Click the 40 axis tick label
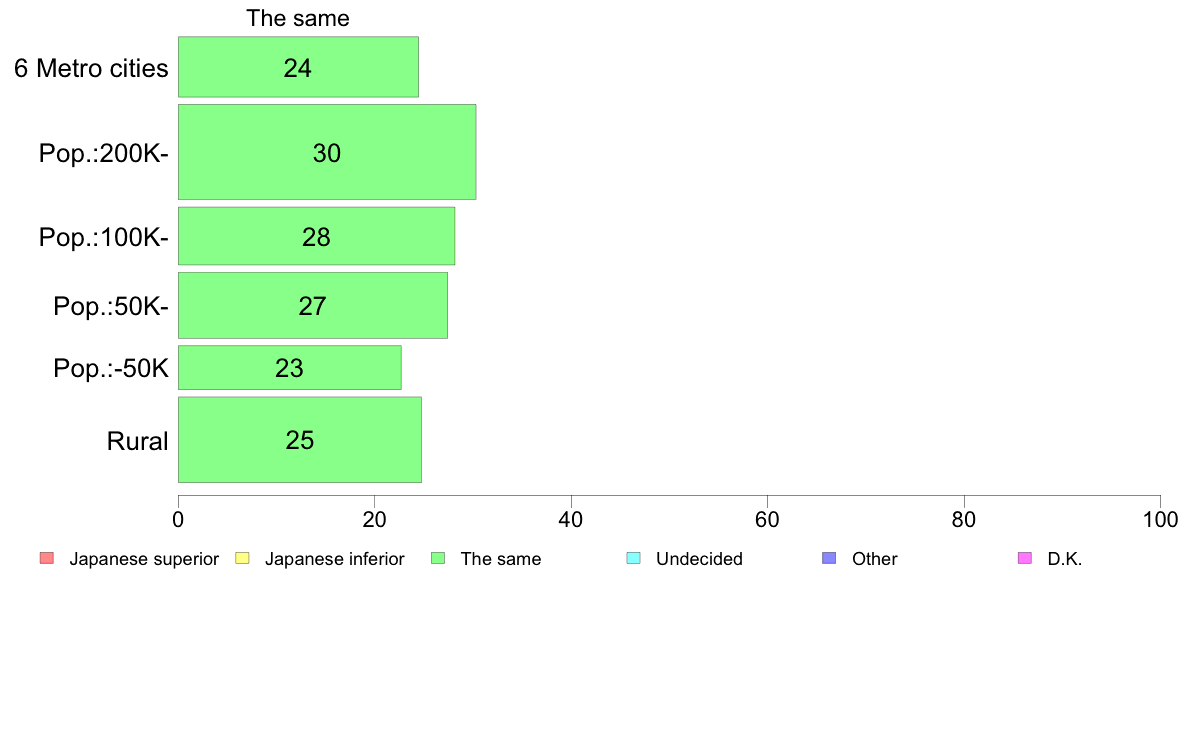 [x=571, y=519]
